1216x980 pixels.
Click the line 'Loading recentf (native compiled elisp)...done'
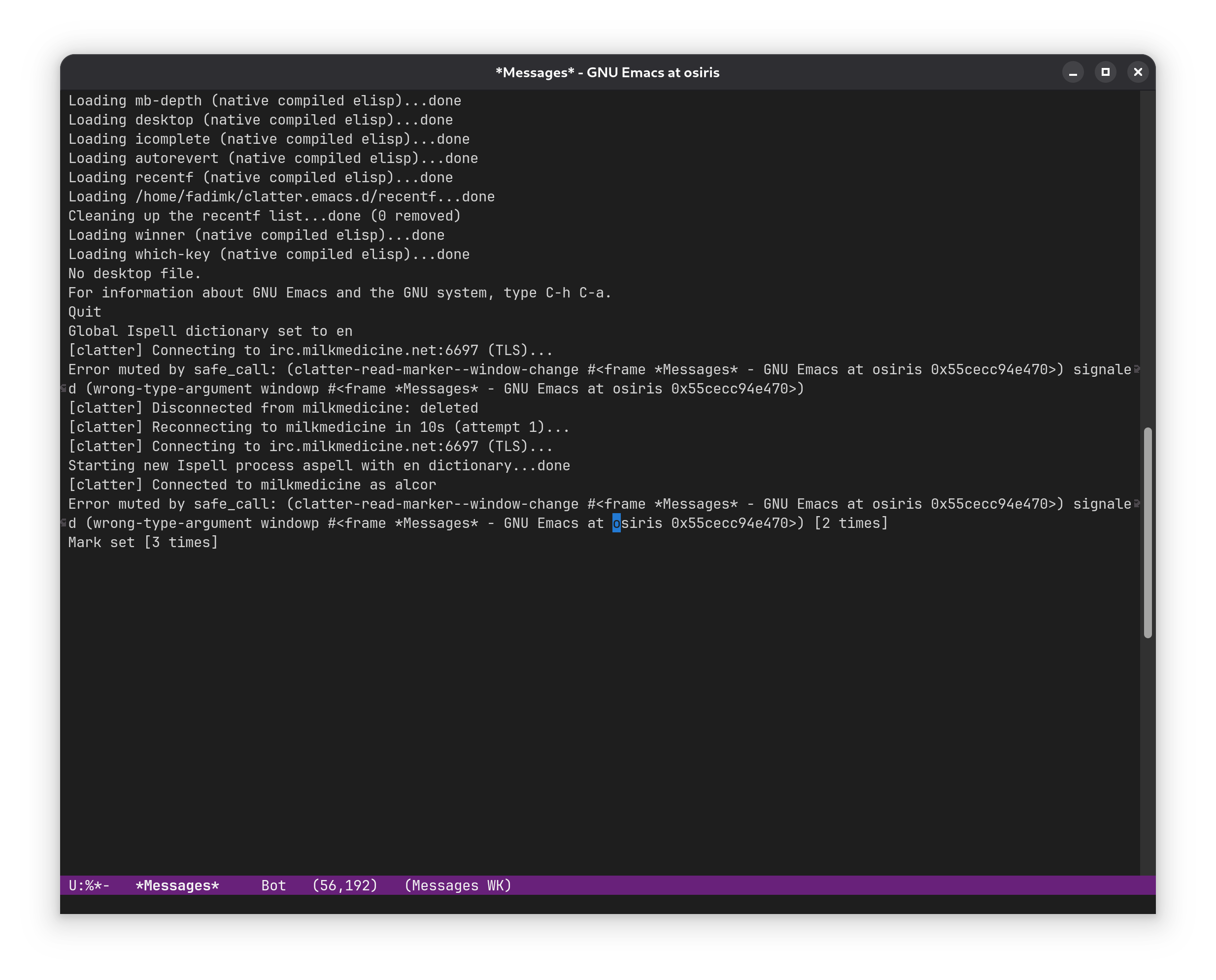click(260, 177)
